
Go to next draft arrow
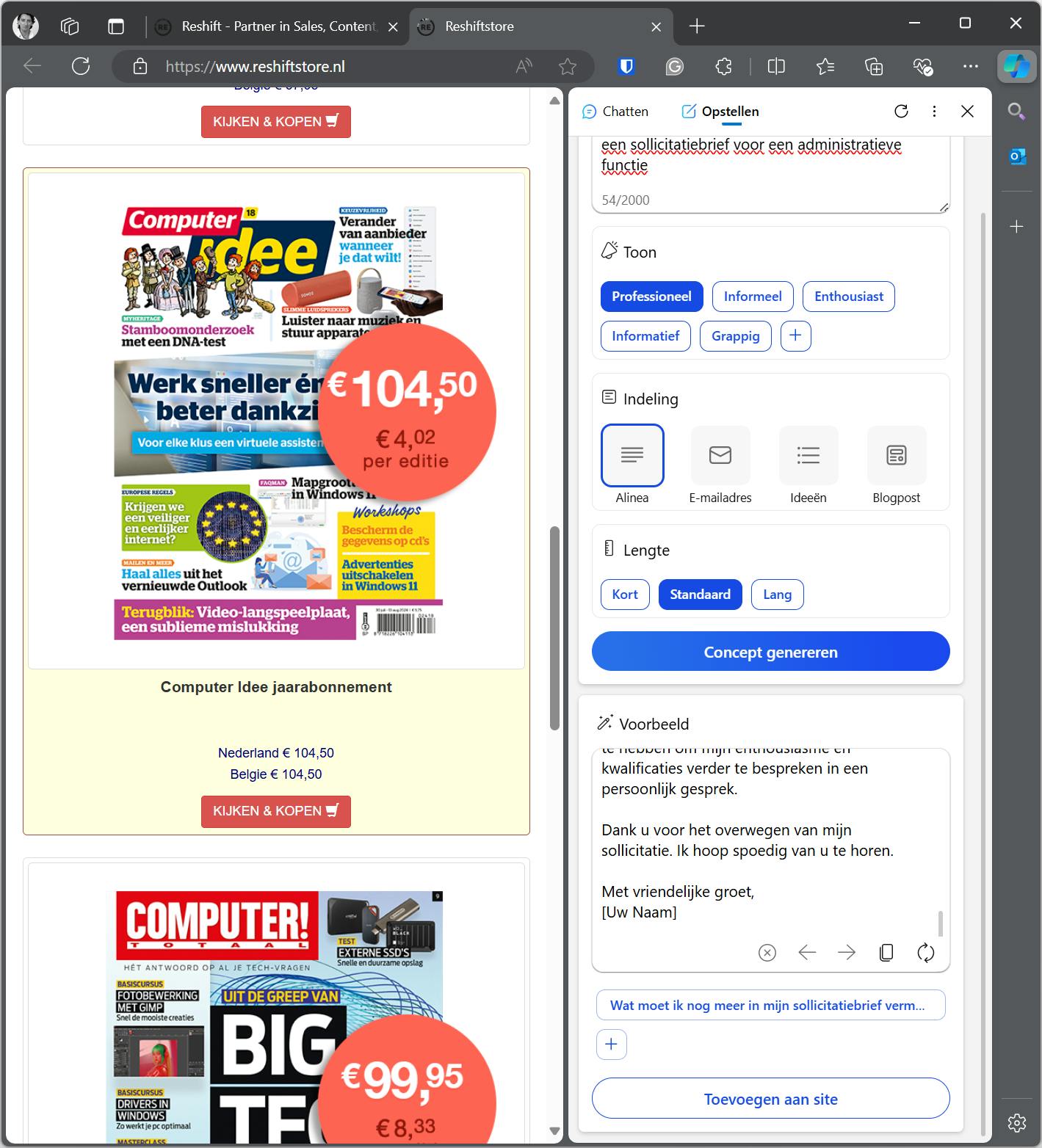tap(847, 953)
